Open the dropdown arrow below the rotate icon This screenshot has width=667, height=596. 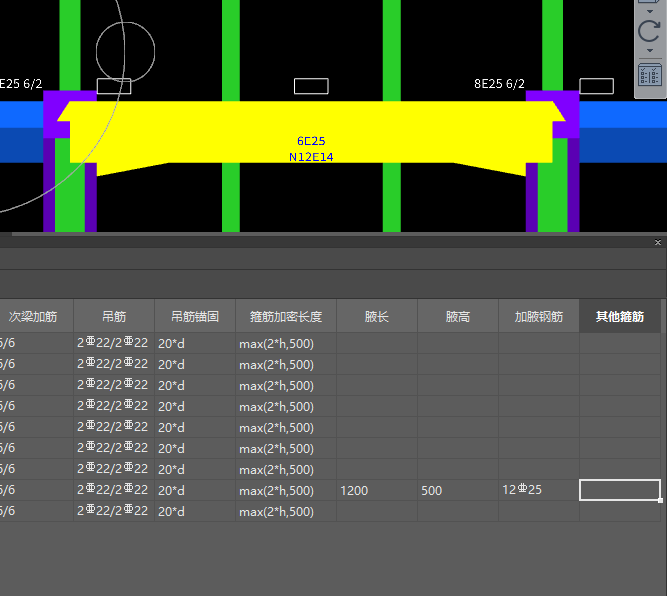pyautogui.click(x=650, y=51)
